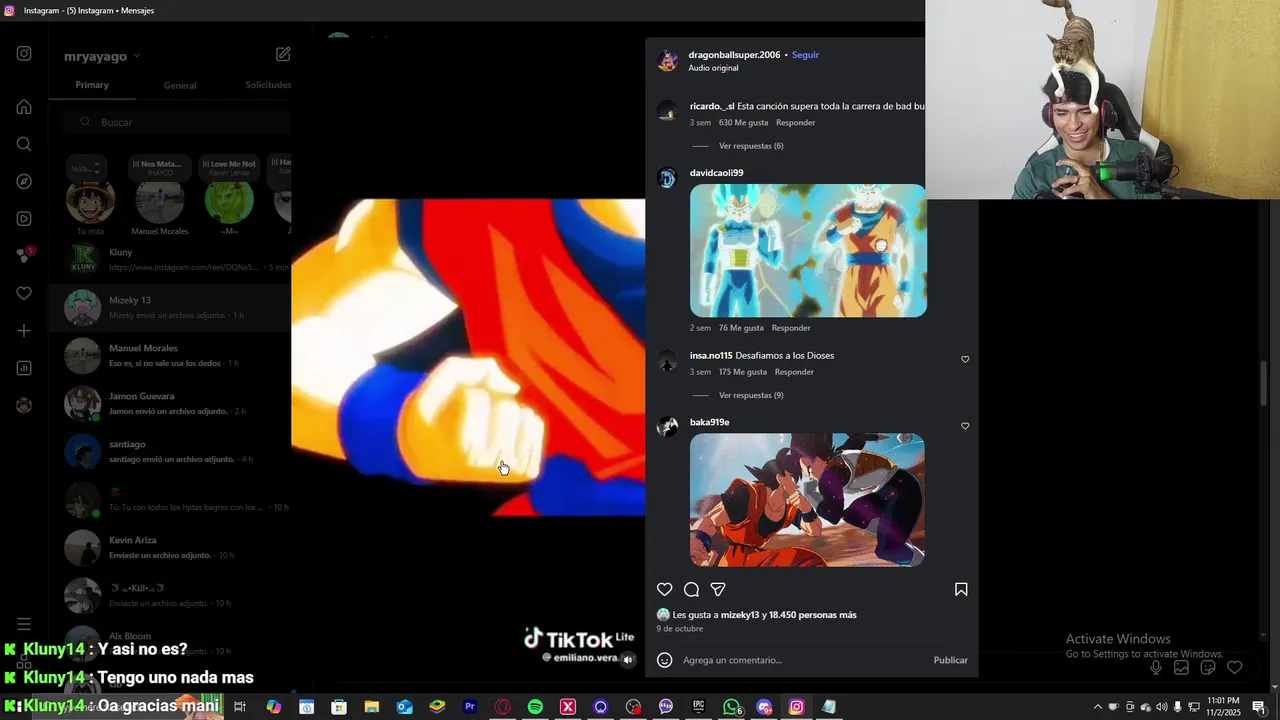1280x720 pixels.
Task: Open WhatsApp from the taskbar
Action: click(x=732, y=707)
